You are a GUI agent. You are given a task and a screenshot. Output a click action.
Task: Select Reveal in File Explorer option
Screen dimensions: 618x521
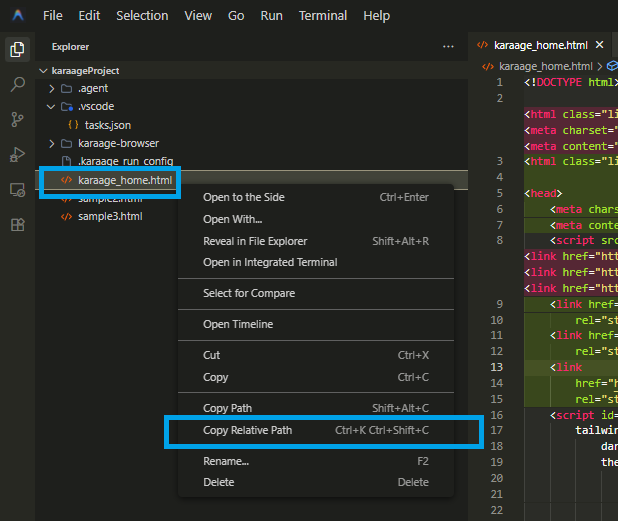pyautogui.click(x=255, y=241)
